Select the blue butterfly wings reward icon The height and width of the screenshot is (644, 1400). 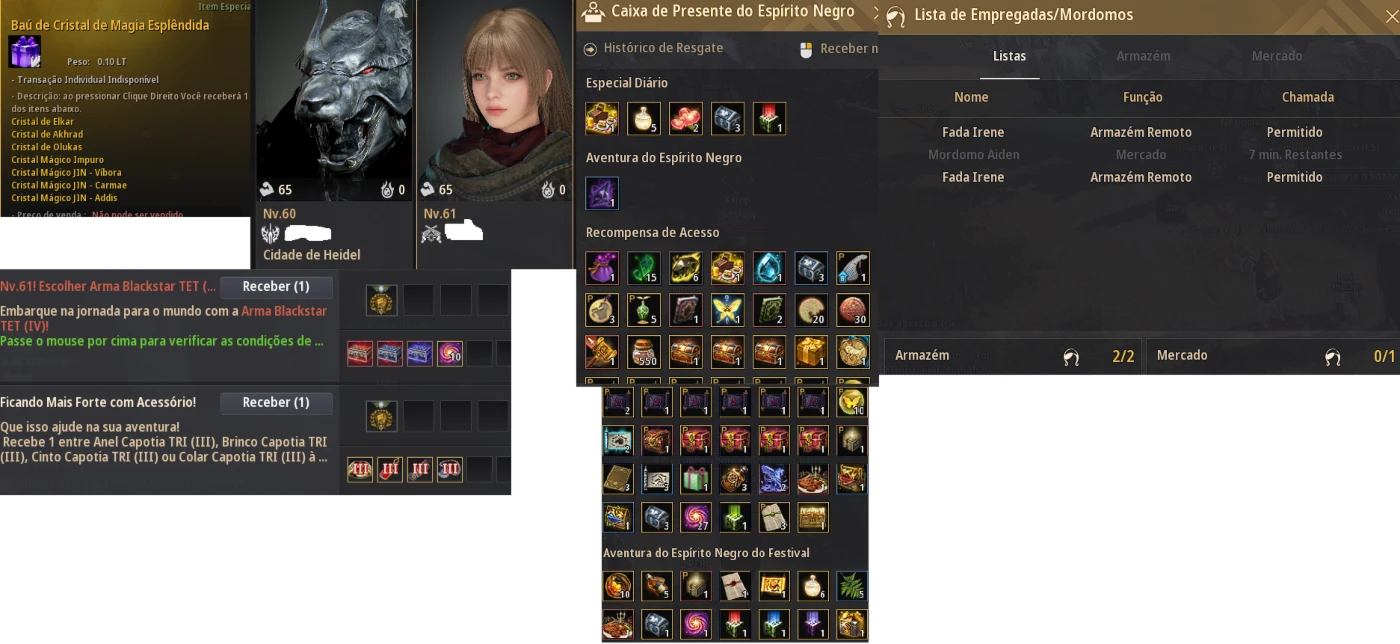(x=728, y=310)
